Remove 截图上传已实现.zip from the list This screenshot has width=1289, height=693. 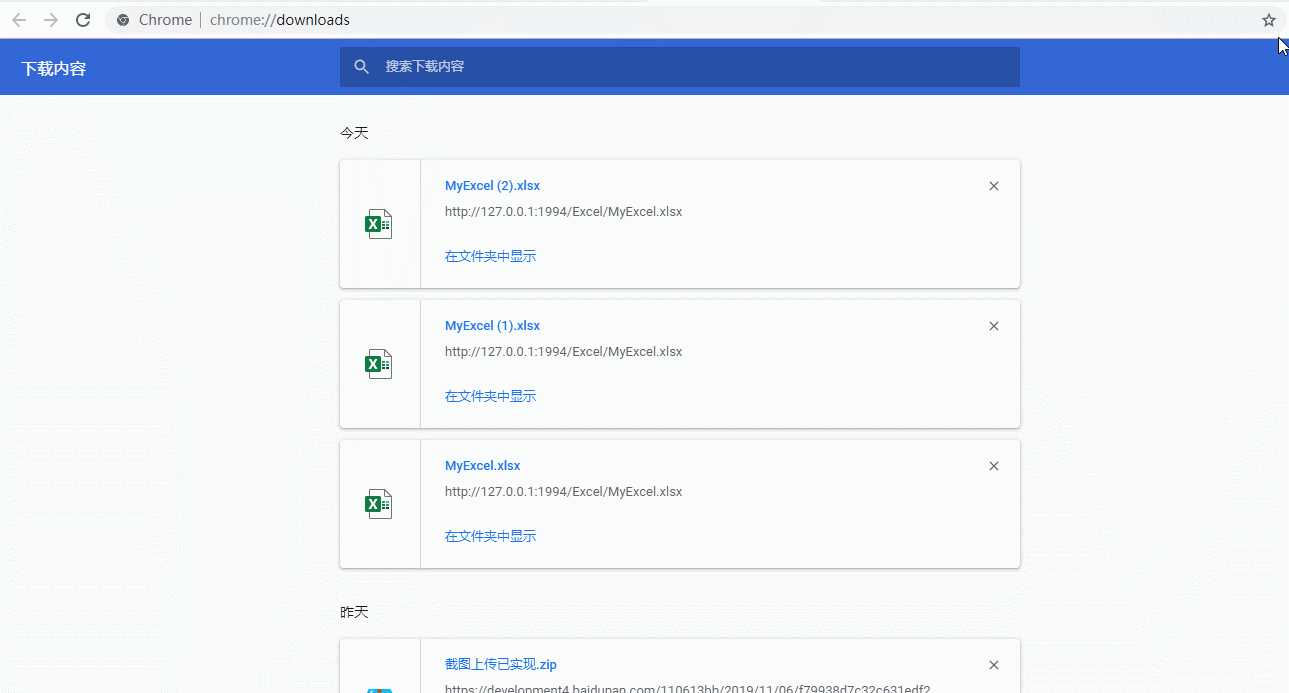point(994,665)
